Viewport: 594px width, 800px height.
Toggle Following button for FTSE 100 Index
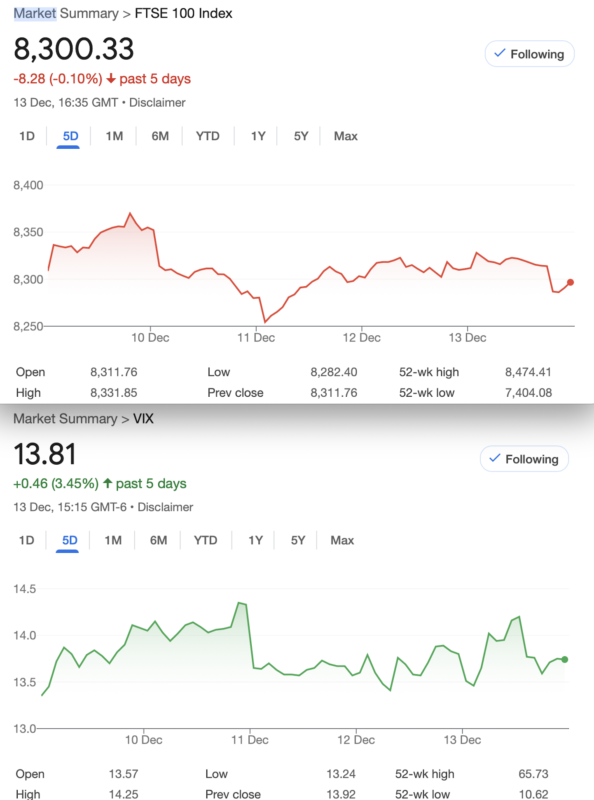pos(529,54)
